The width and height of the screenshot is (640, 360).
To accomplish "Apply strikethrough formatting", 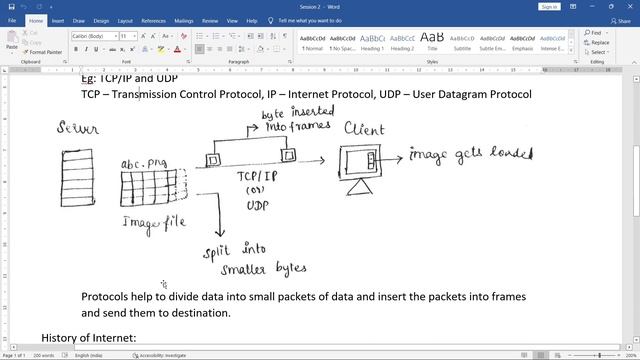I will 112,49.
